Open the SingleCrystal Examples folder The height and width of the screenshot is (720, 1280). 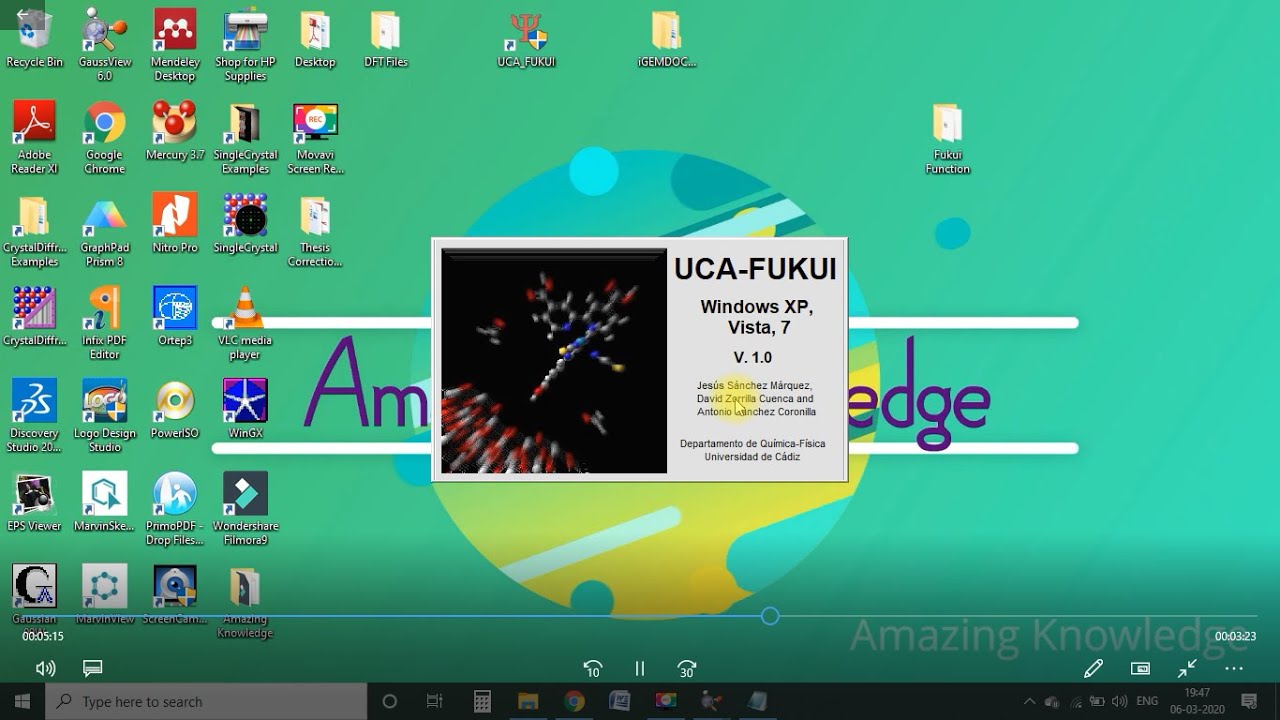point(245,138)
